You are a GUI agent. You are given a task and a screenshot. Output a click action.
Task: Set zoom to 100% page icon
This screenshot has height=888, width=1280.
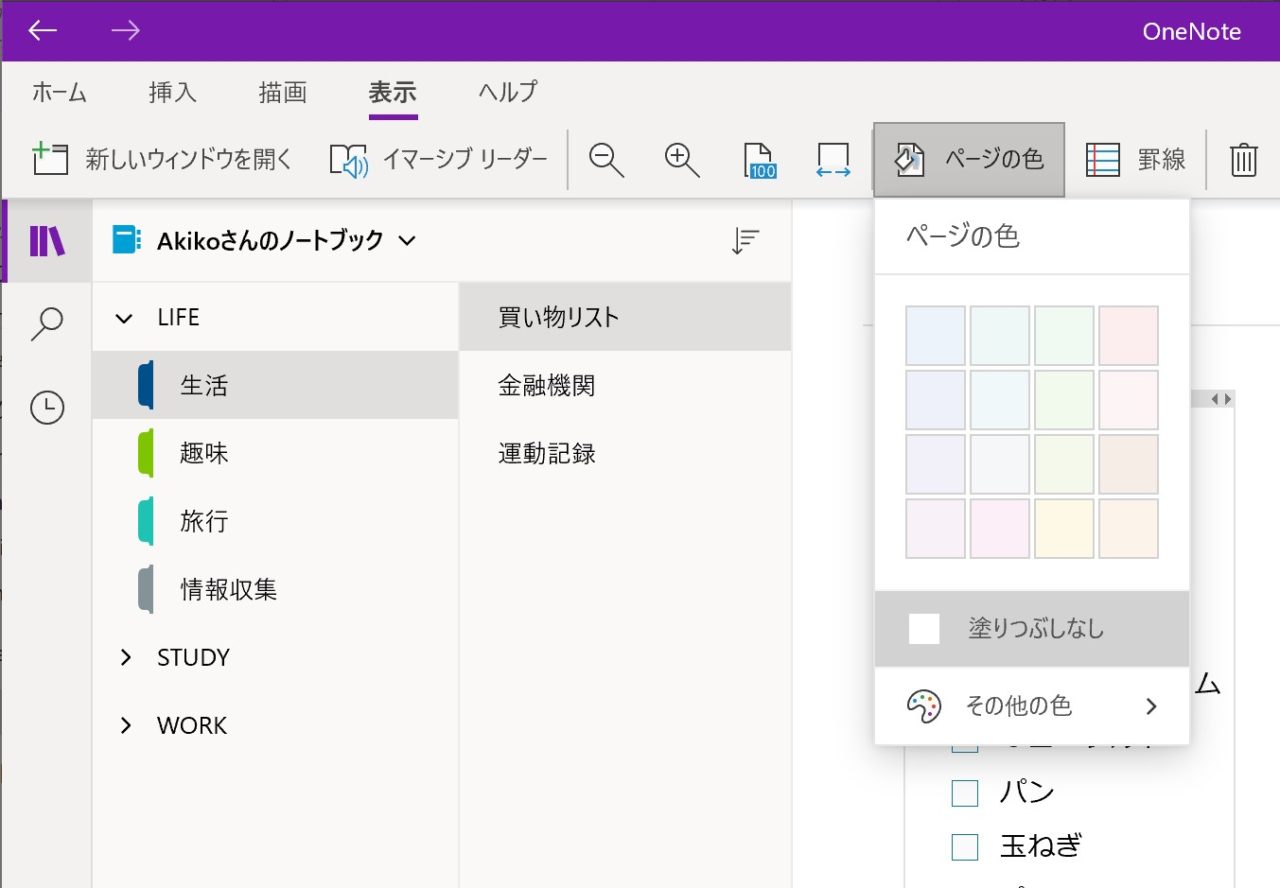pos(760,160)
